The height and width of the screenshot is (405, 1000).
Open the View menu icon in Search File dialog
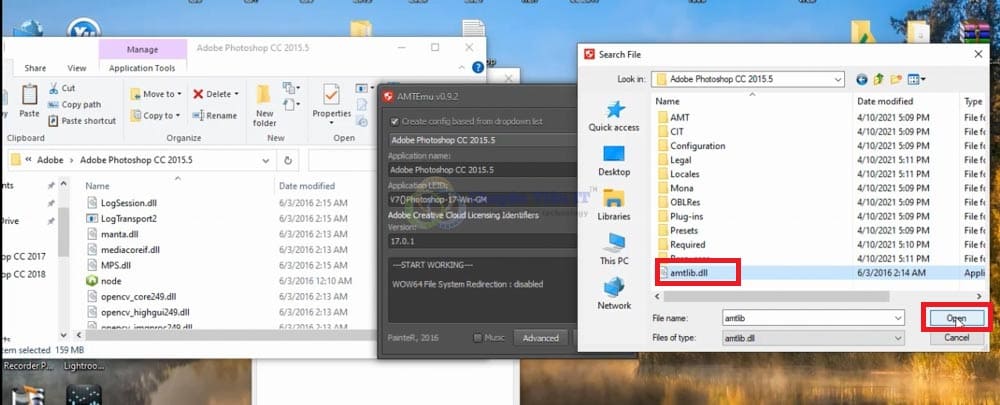916,80
